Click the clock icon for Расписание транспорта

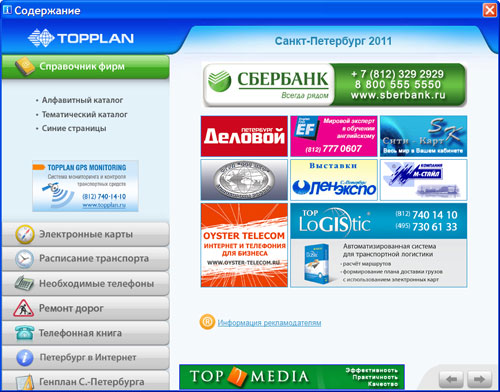pos(24,259)
